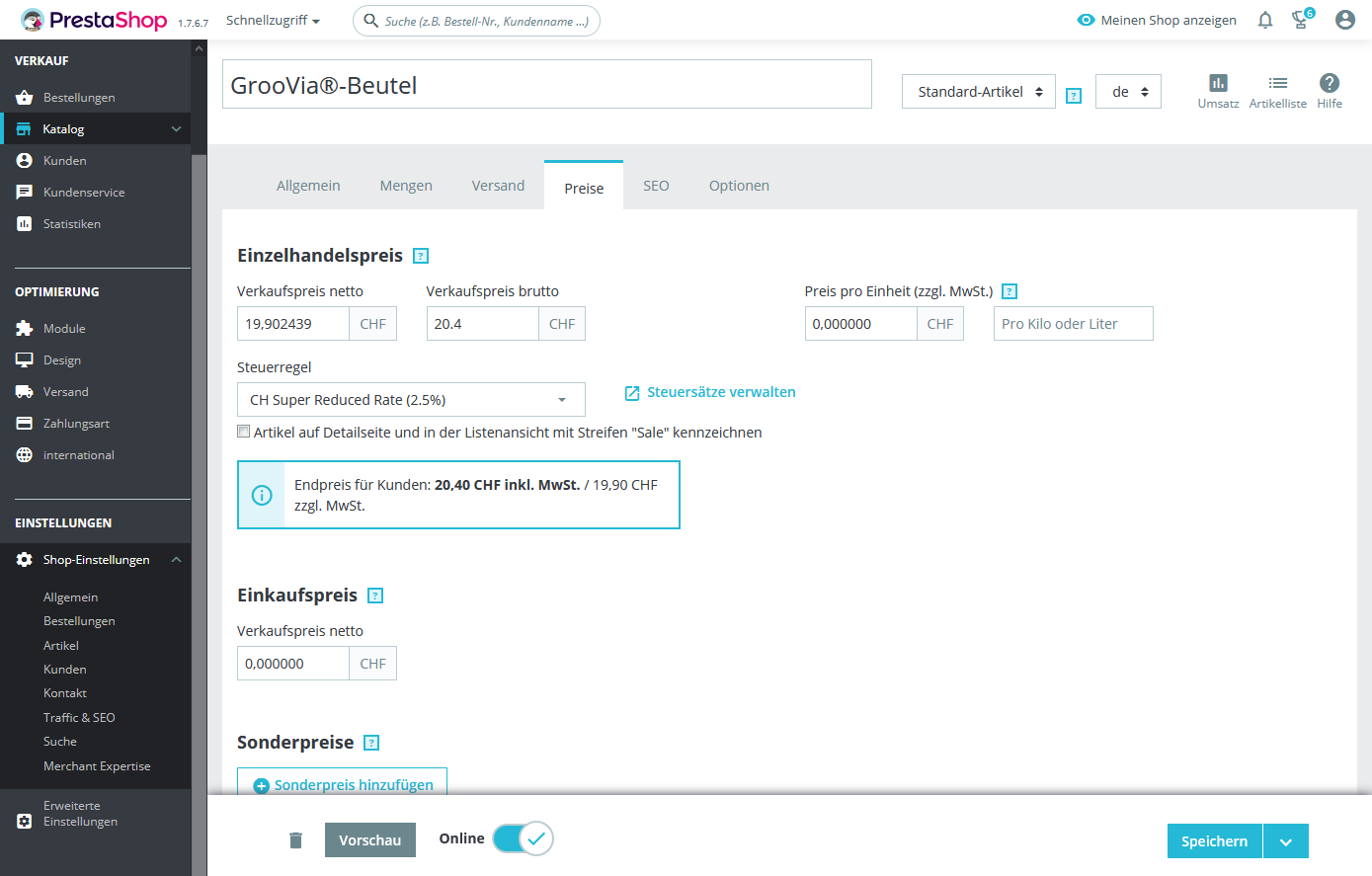The height and width of the screenshot is (876, 1372).
Task: Open the Steuerregel tax rule dropdown
Action: (x=411, y=400)
